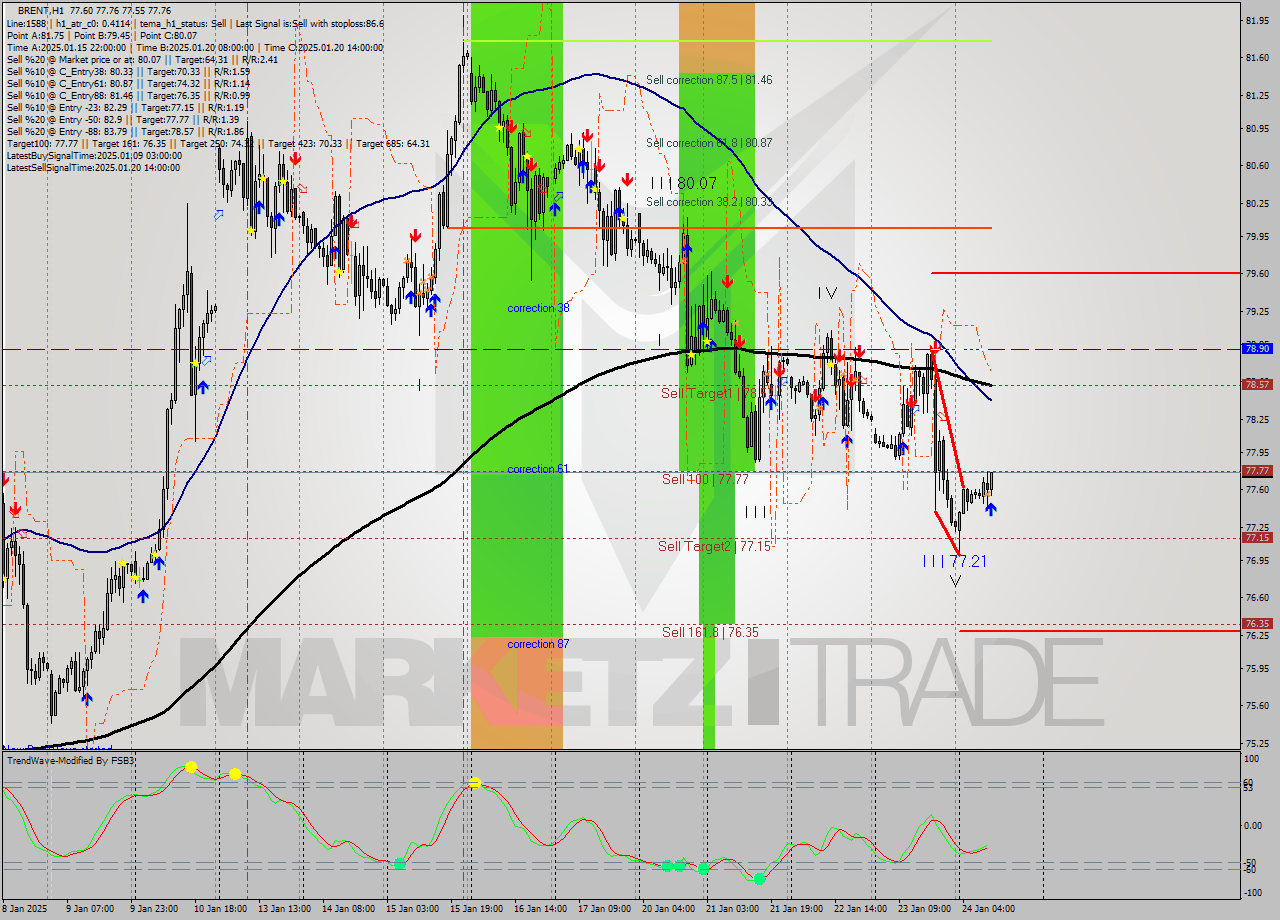Click the 'IV' wave label near 79.25
The height and width of the screenshot is (920, 1280).
[x=827, y=293]
